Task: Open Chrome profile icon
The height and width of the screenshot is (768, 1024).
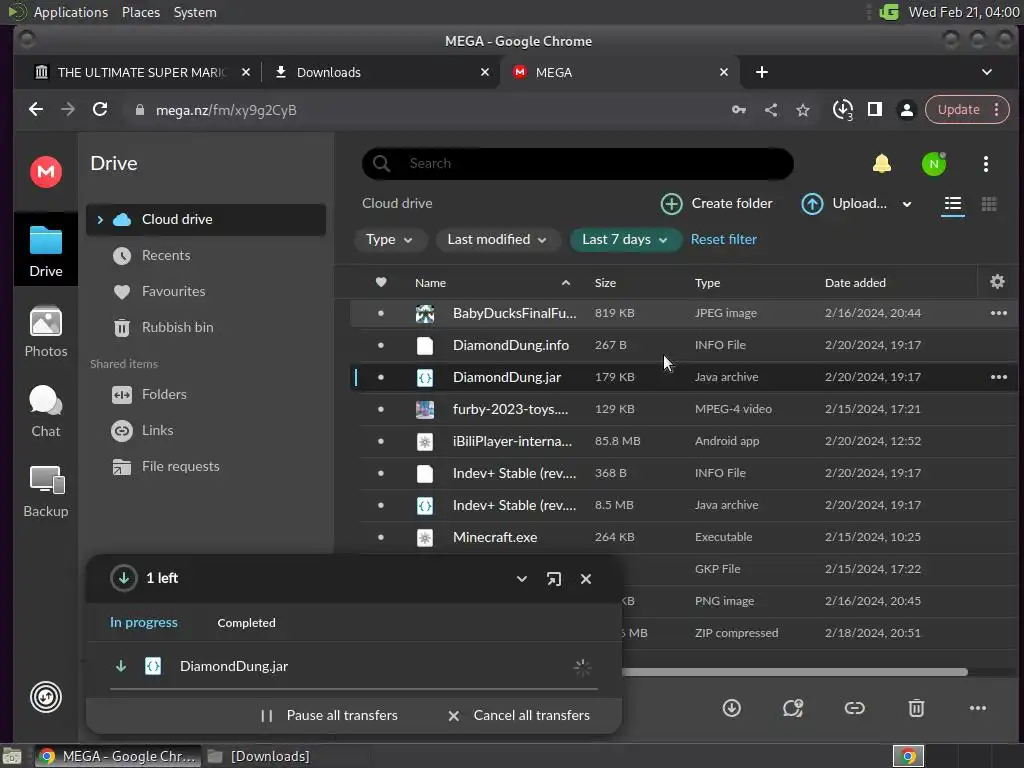Action: (906, 110)
